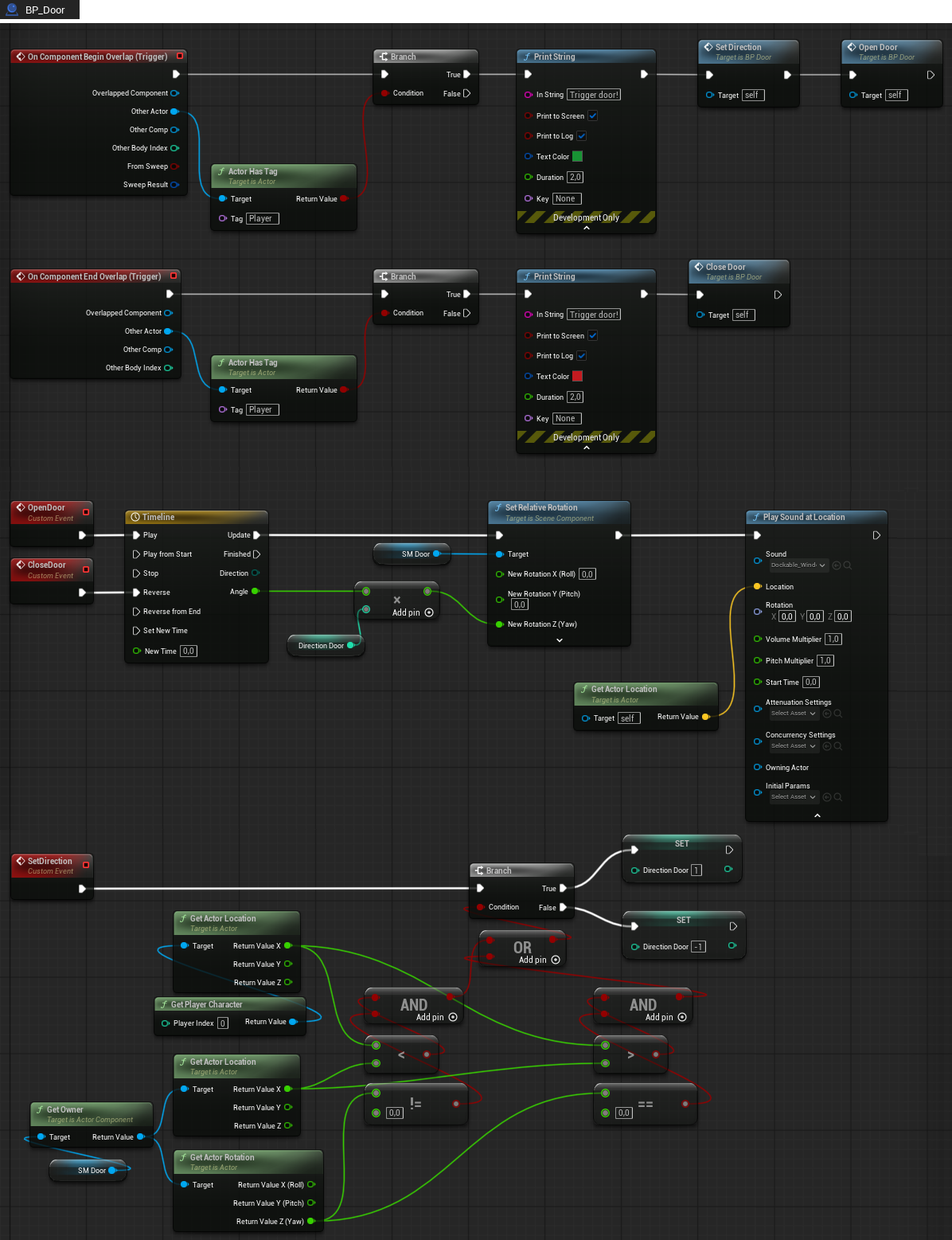Screen dimensions: 952x1240
Task: Click the output exec pin on the Open Door node
Action: coord(931,75)
